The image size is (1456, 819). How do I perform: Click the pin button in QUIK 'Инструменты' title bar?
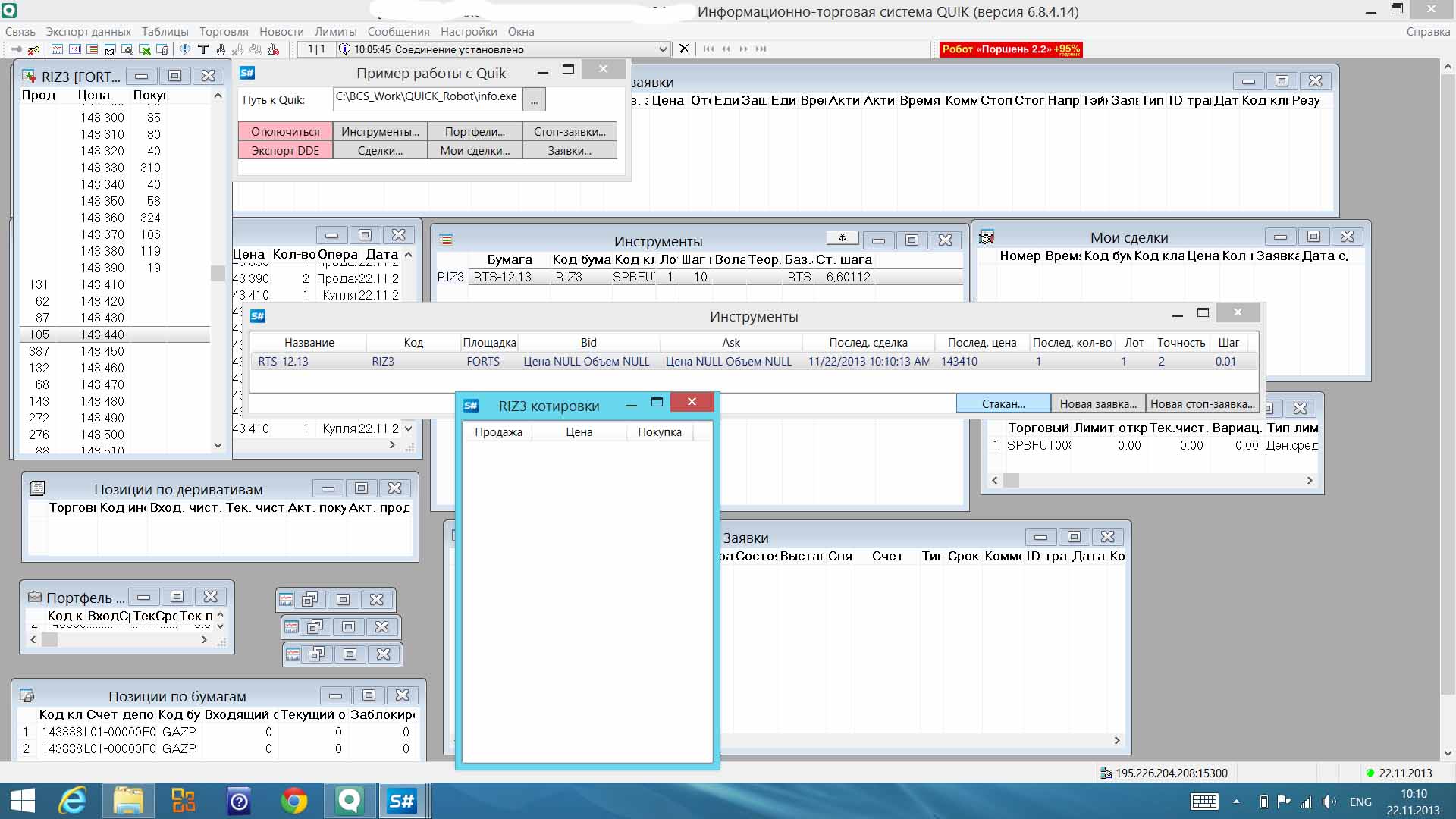point(842,238)
